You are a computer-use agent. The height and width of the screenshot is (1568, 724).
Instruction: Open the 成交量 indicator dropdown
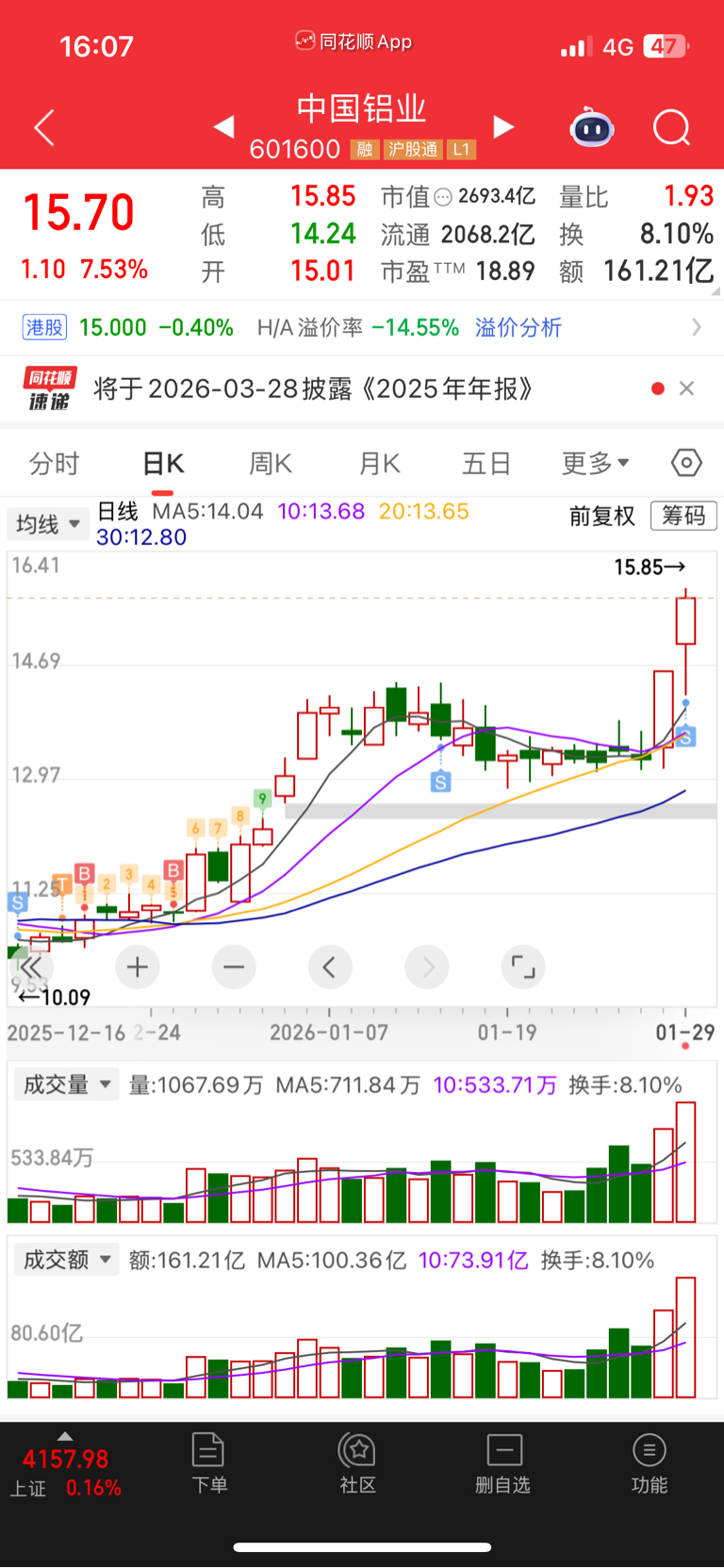pos(66,1084)
